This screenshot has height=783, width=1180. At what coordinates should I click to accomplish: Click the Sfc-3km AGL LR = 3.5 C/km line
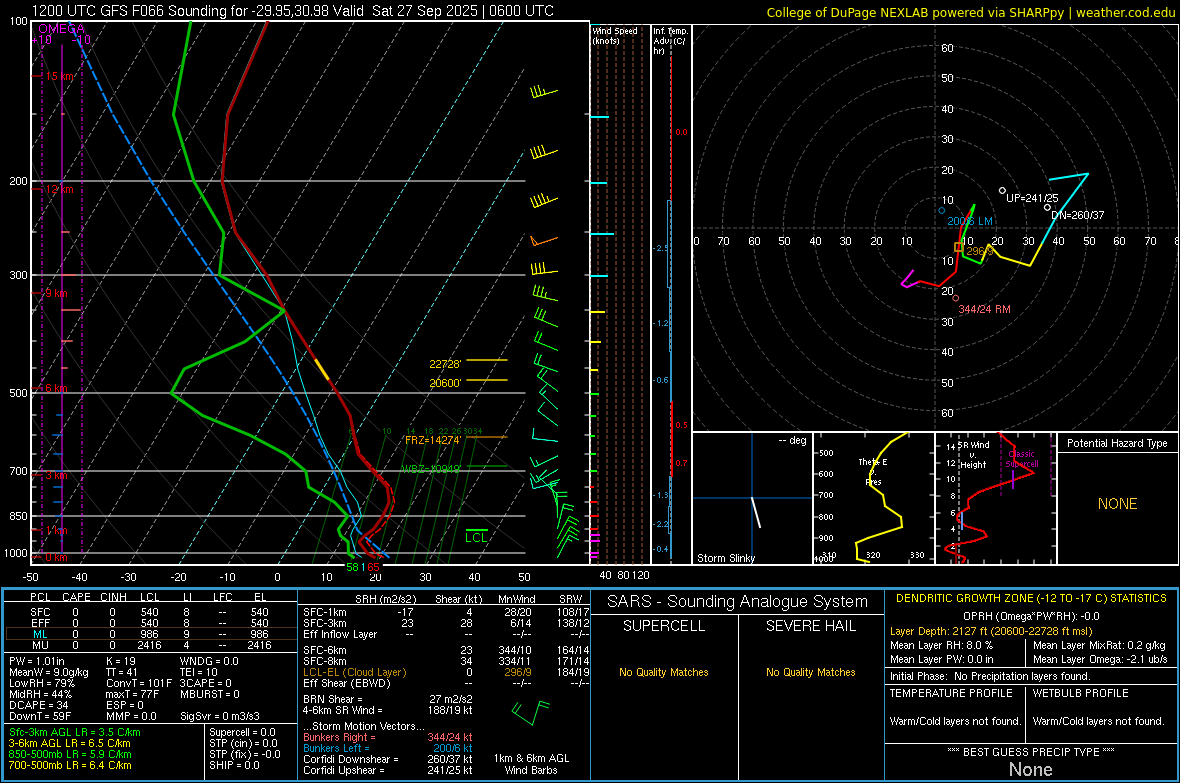[75, 732]
